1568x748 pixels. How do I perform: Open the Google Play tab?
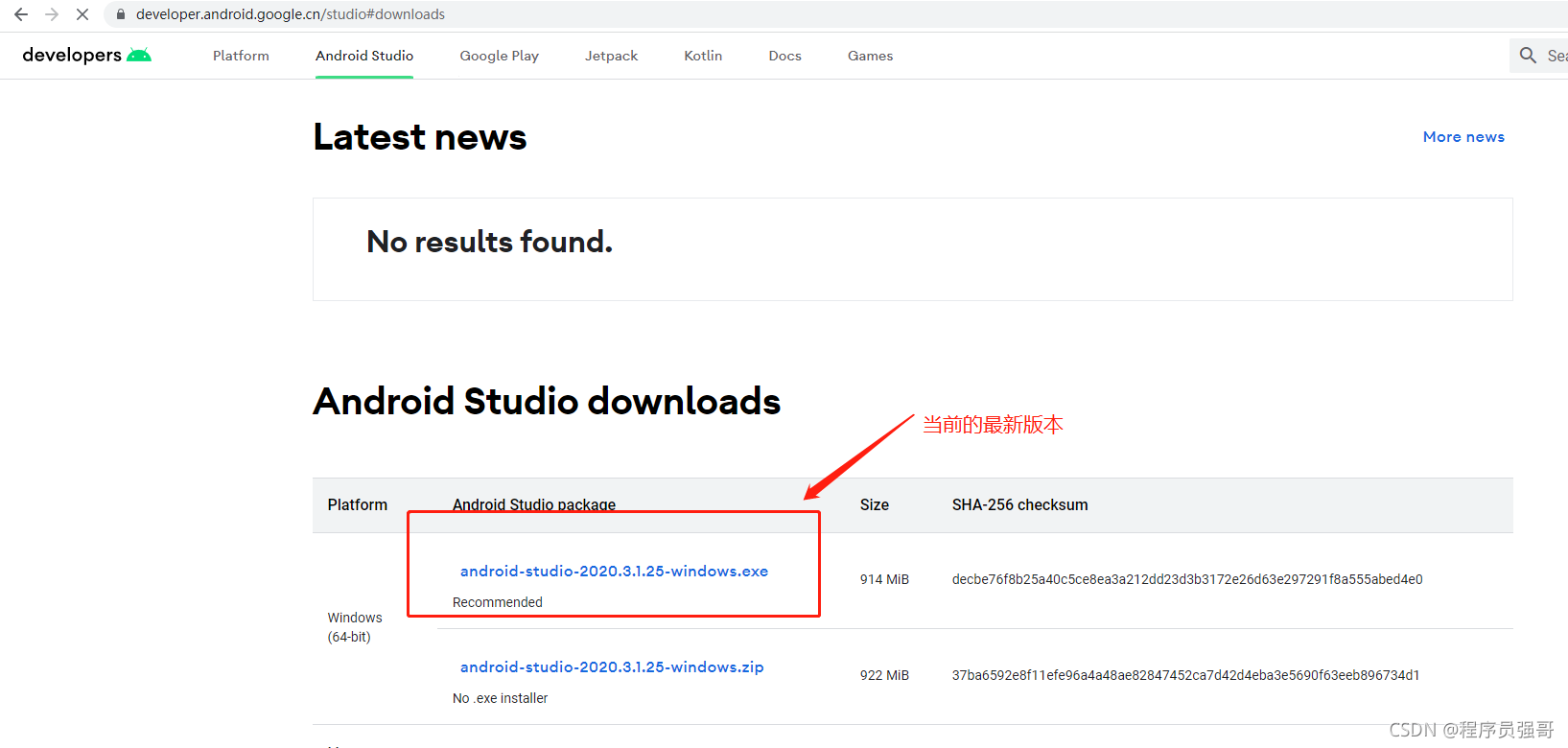pyautogui.click(x=499, y=56)
